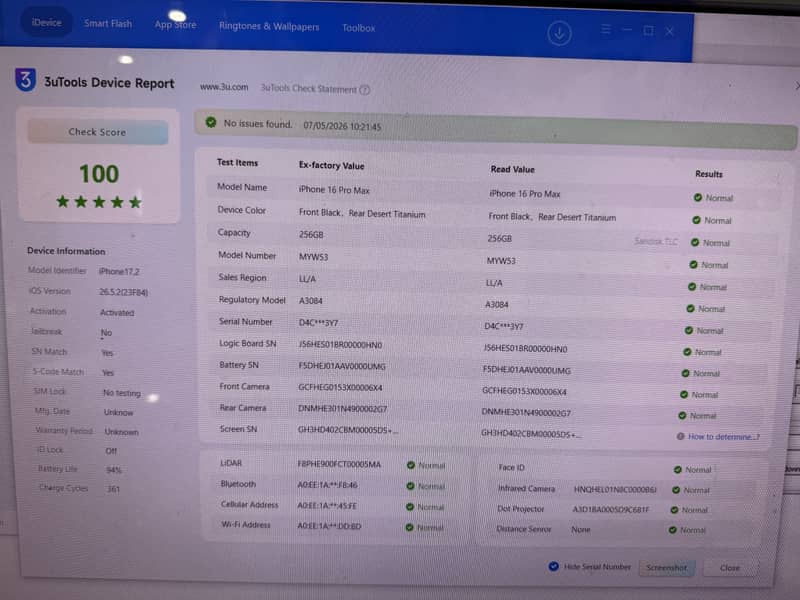Click Normal status icon for Infrared Camera
Viewport: 800px width, 600px height.
pyautogui.click(x=676, y=490)
